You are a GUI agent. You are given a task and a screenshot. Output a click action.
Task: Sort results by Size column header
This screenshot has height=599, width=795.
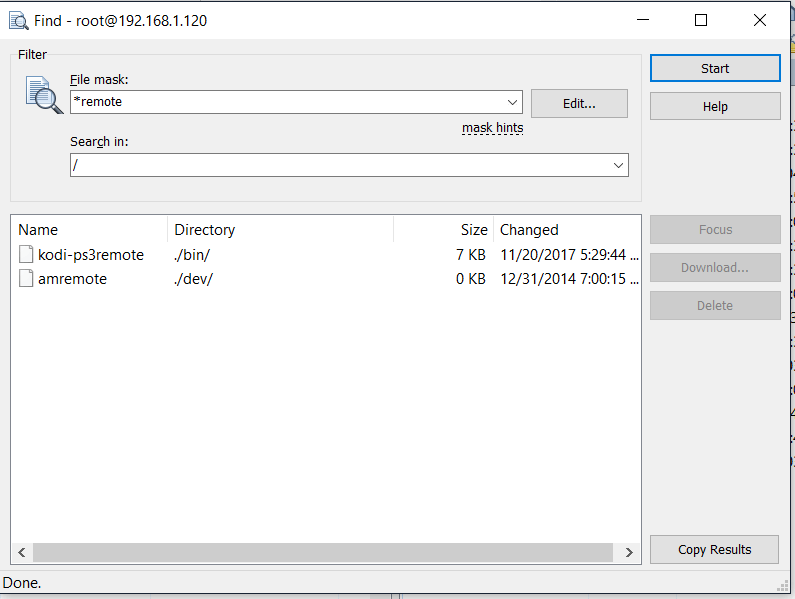click(x=445, y=230)
